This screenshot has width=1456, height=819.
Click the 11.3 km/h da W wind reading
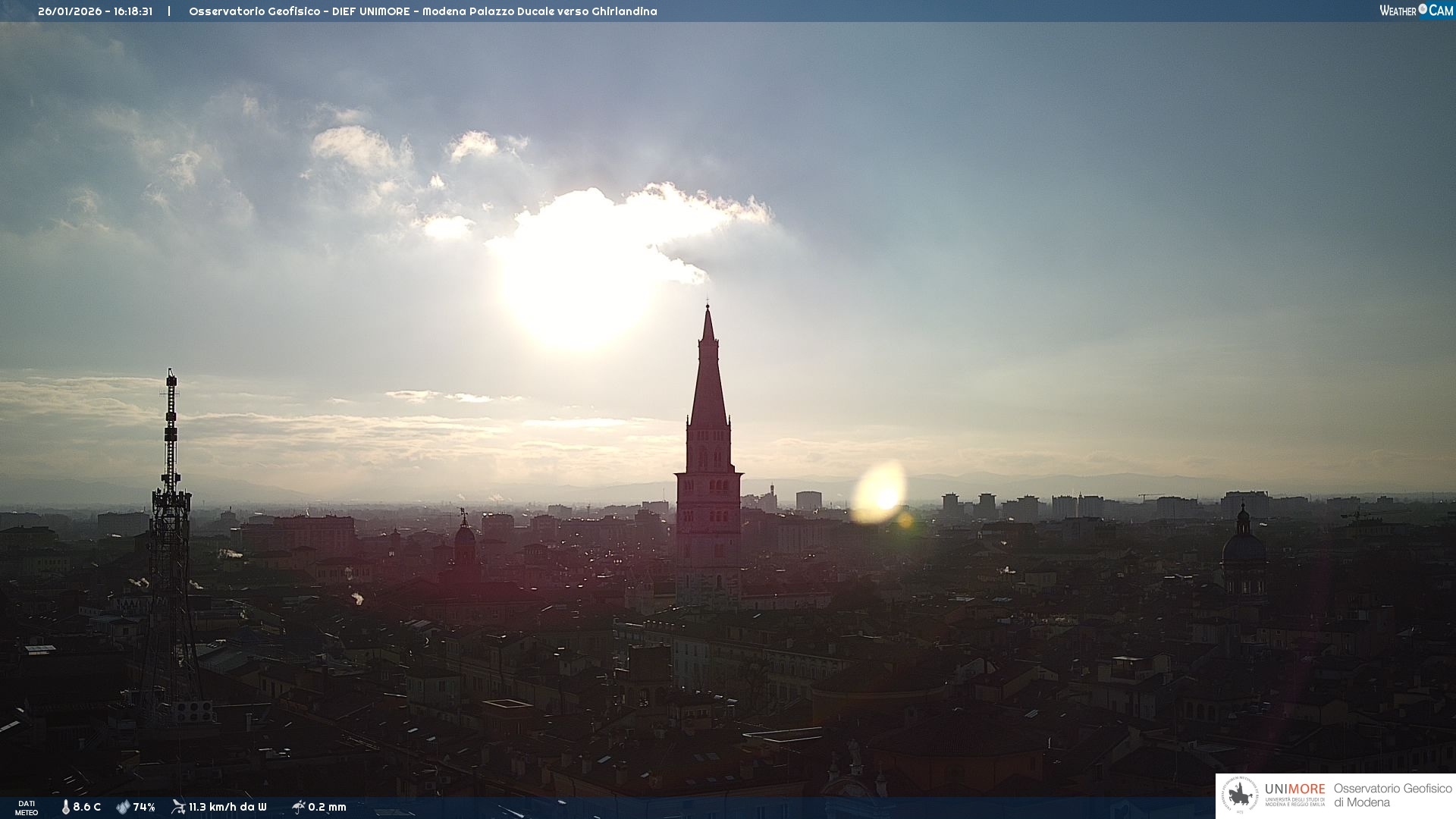tap(227, 807)
